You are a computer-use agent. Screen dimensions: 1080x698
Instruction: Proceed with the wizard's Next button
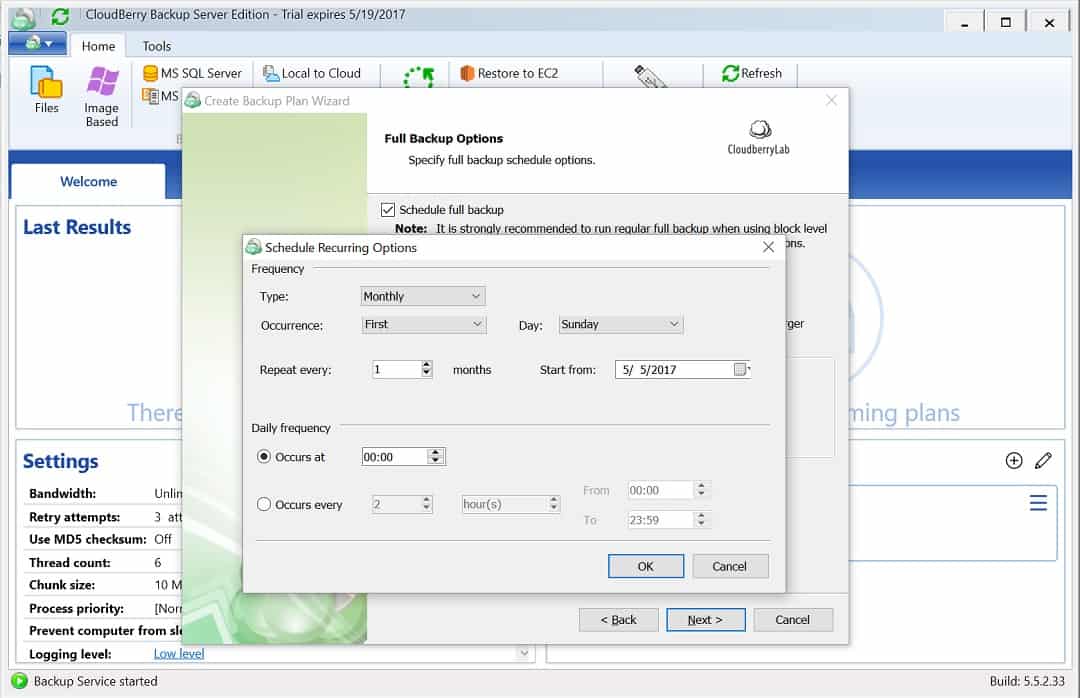pyautogui.click(x=705, y=619)
